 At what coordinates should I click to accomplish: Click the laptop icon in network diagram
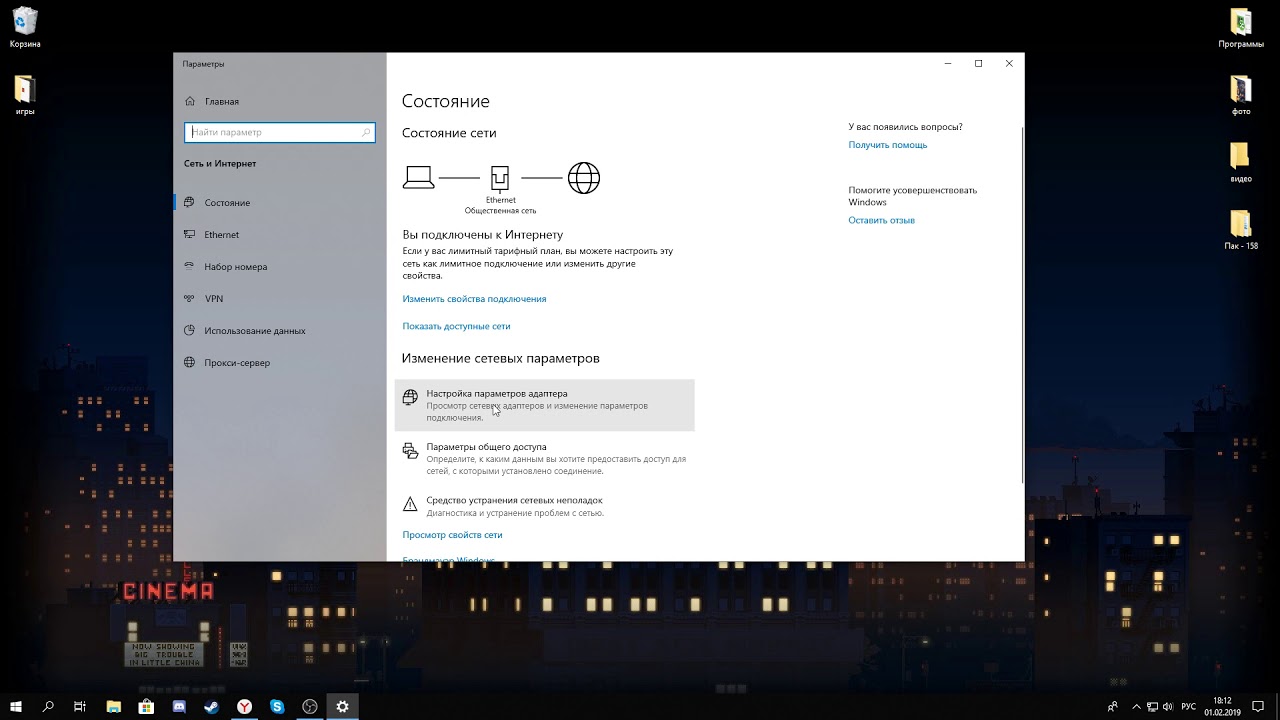coord(419,178)
